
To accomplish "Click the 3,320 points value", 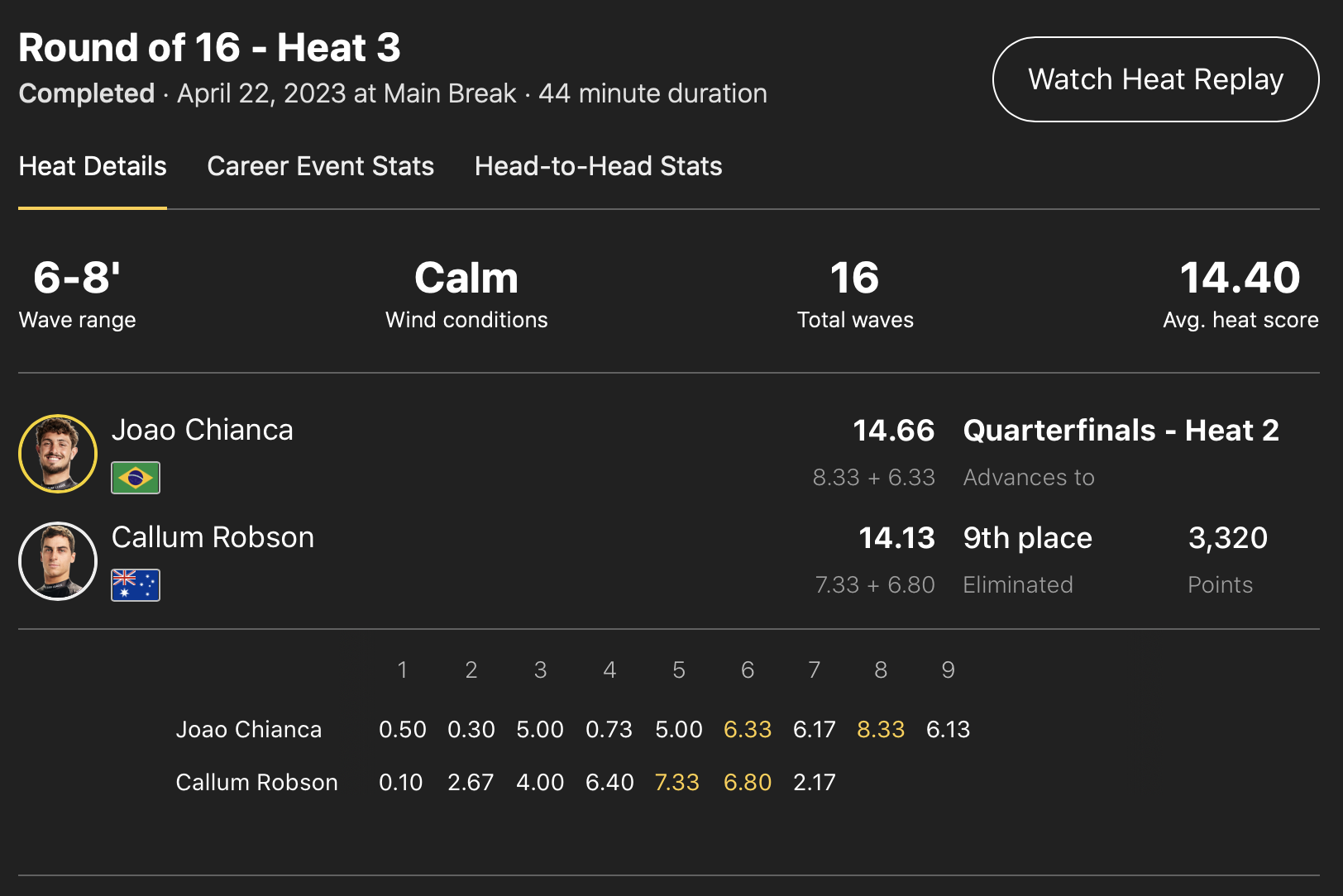I will pyautogui.click(x=1227, y=538).
